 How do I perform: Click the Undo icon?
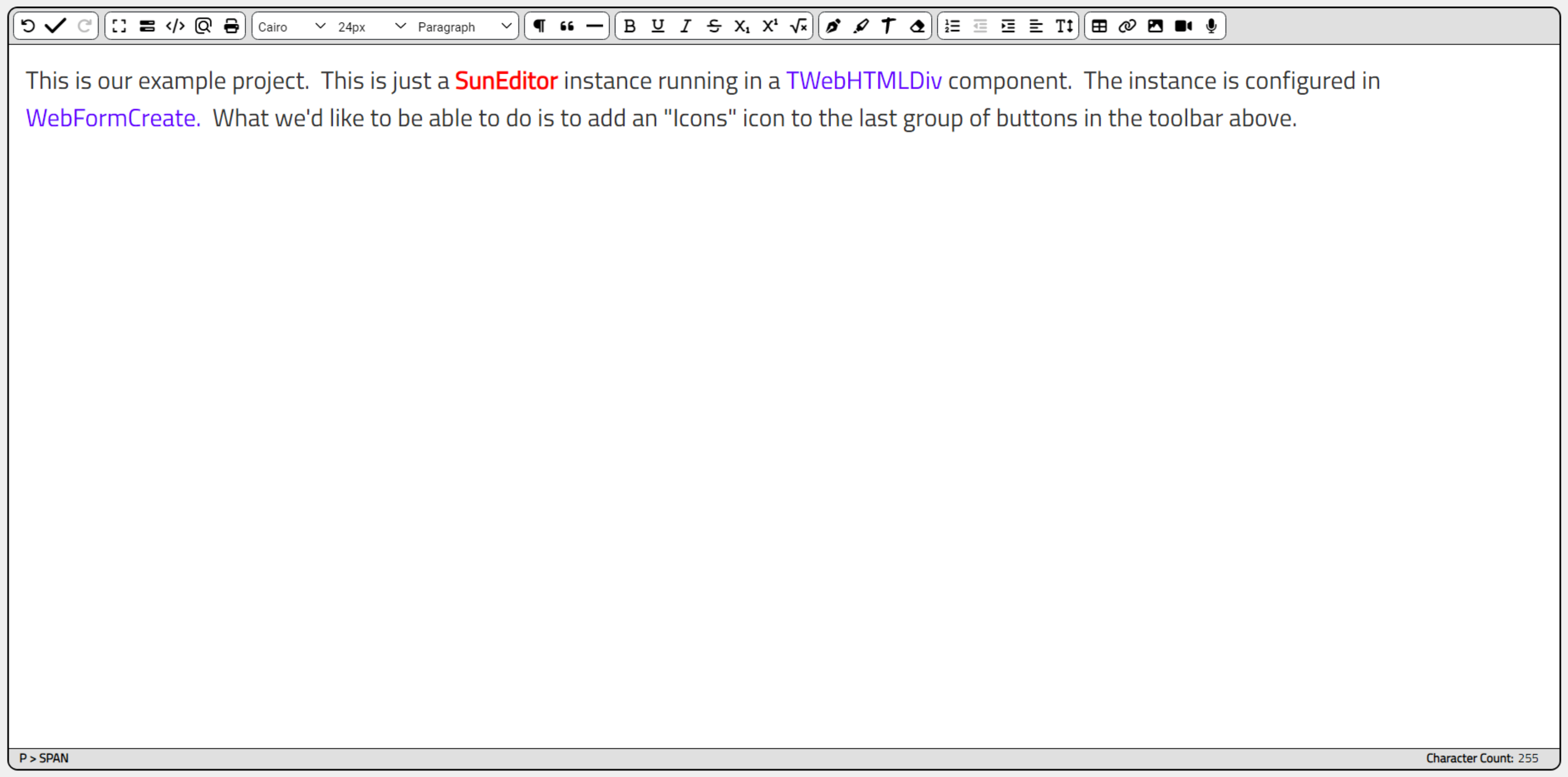28,26
